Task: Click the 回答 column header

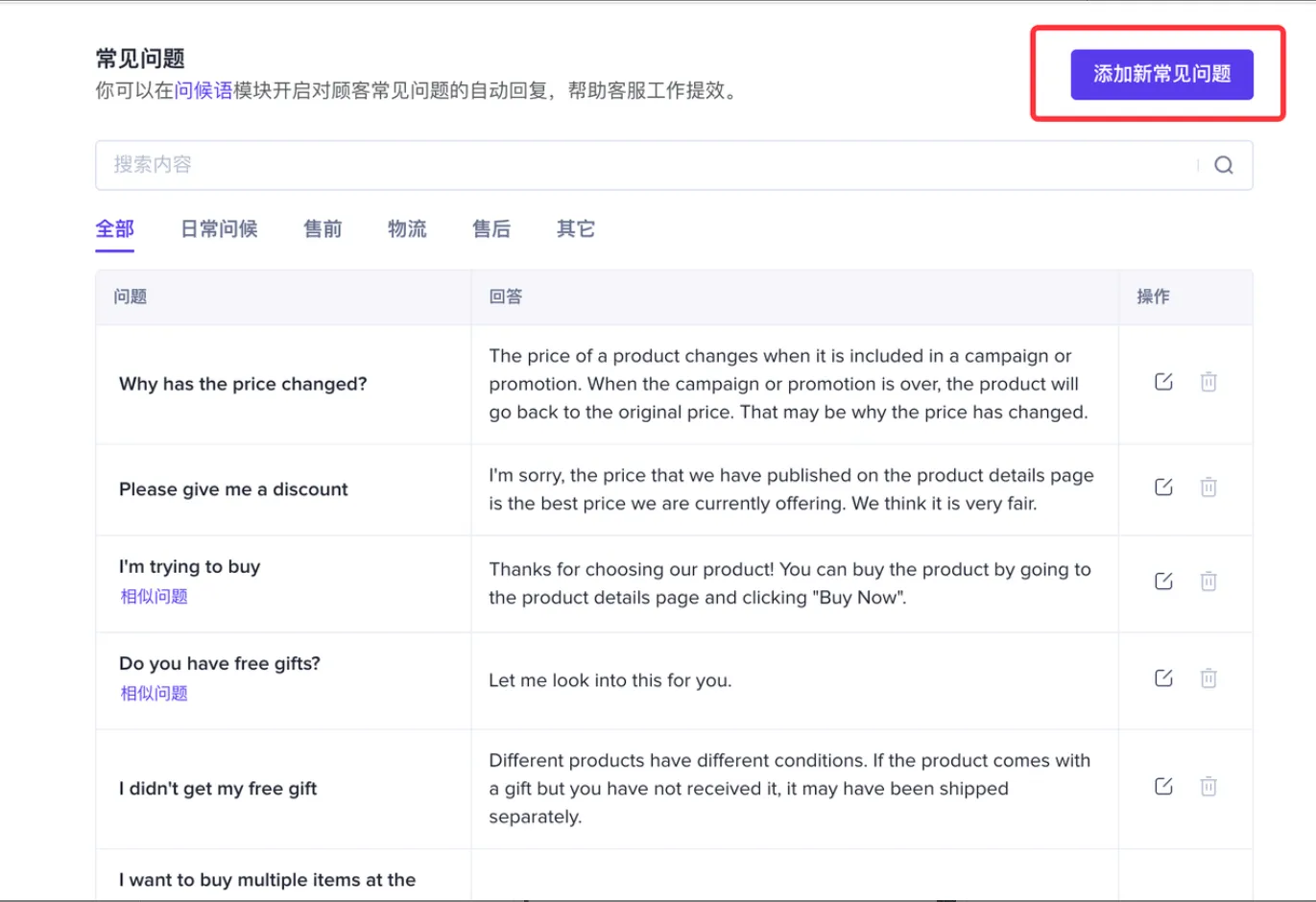Action: pos(506,297)
